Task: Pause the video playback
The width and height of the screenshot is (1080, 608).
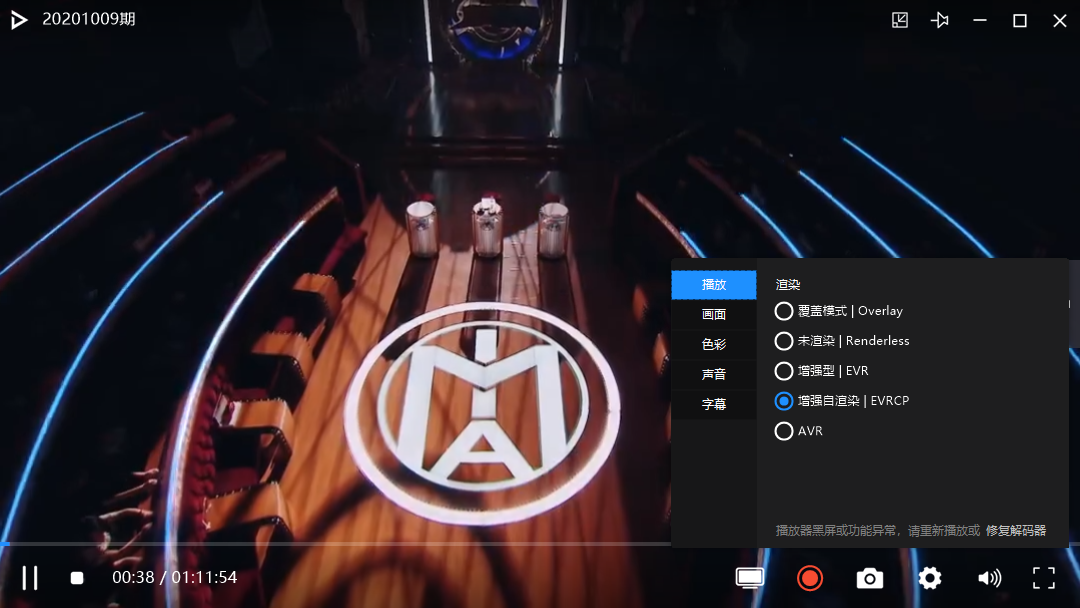Action: pyautogui.click(x=30, y=578)
